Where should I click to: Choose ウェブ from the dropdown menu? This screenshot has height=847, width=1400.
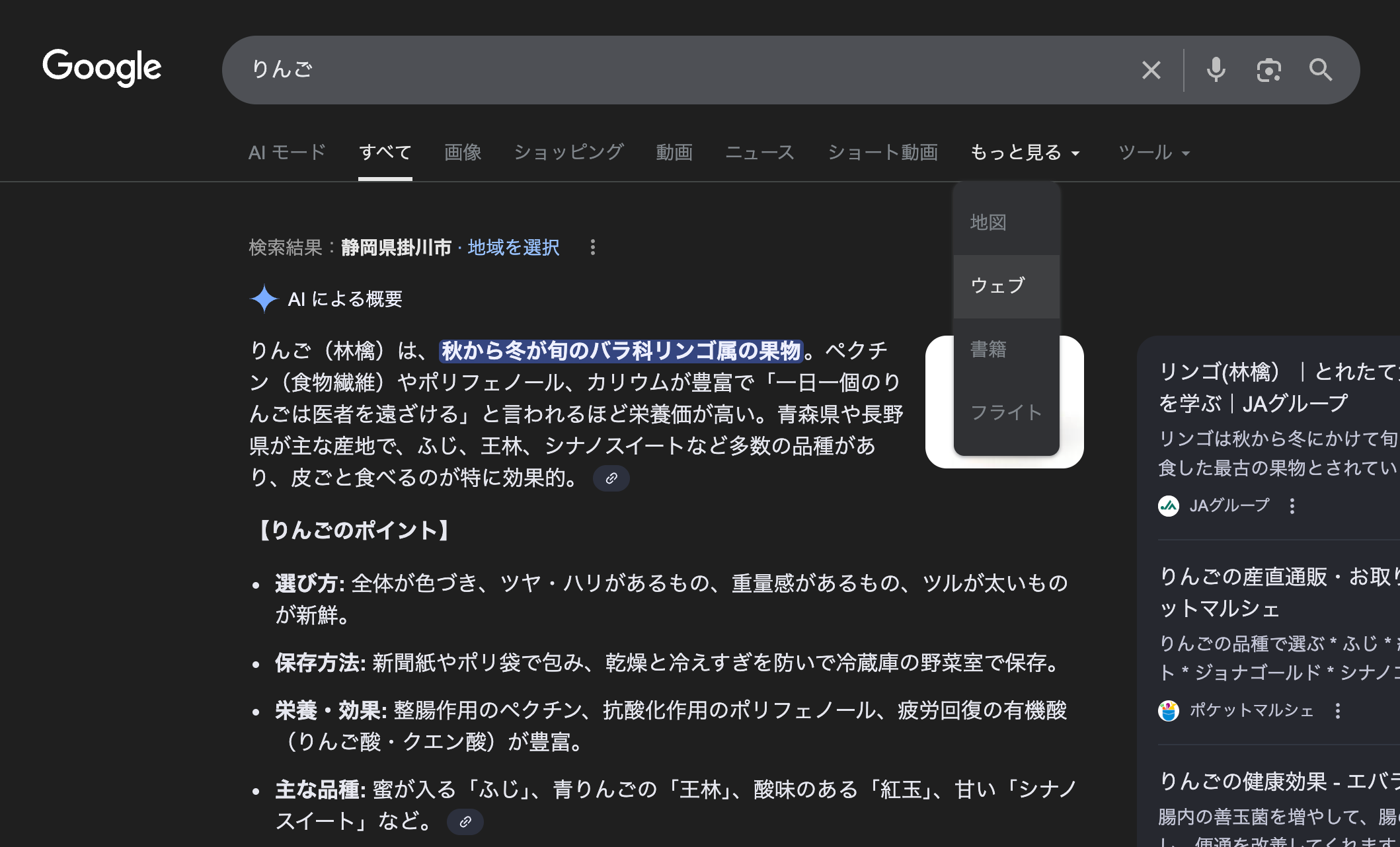click(x=1007, y=286)
